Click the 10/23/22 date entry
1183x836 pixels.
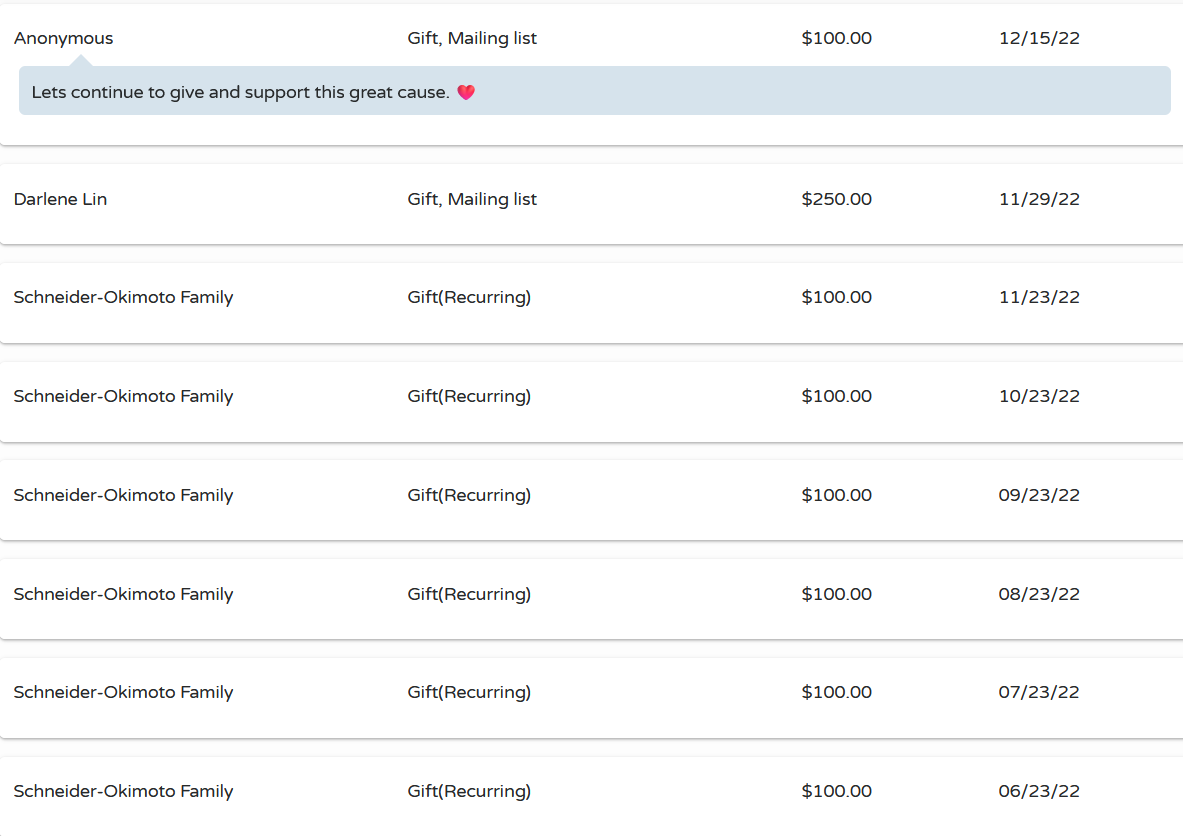tap(1039, 396)
